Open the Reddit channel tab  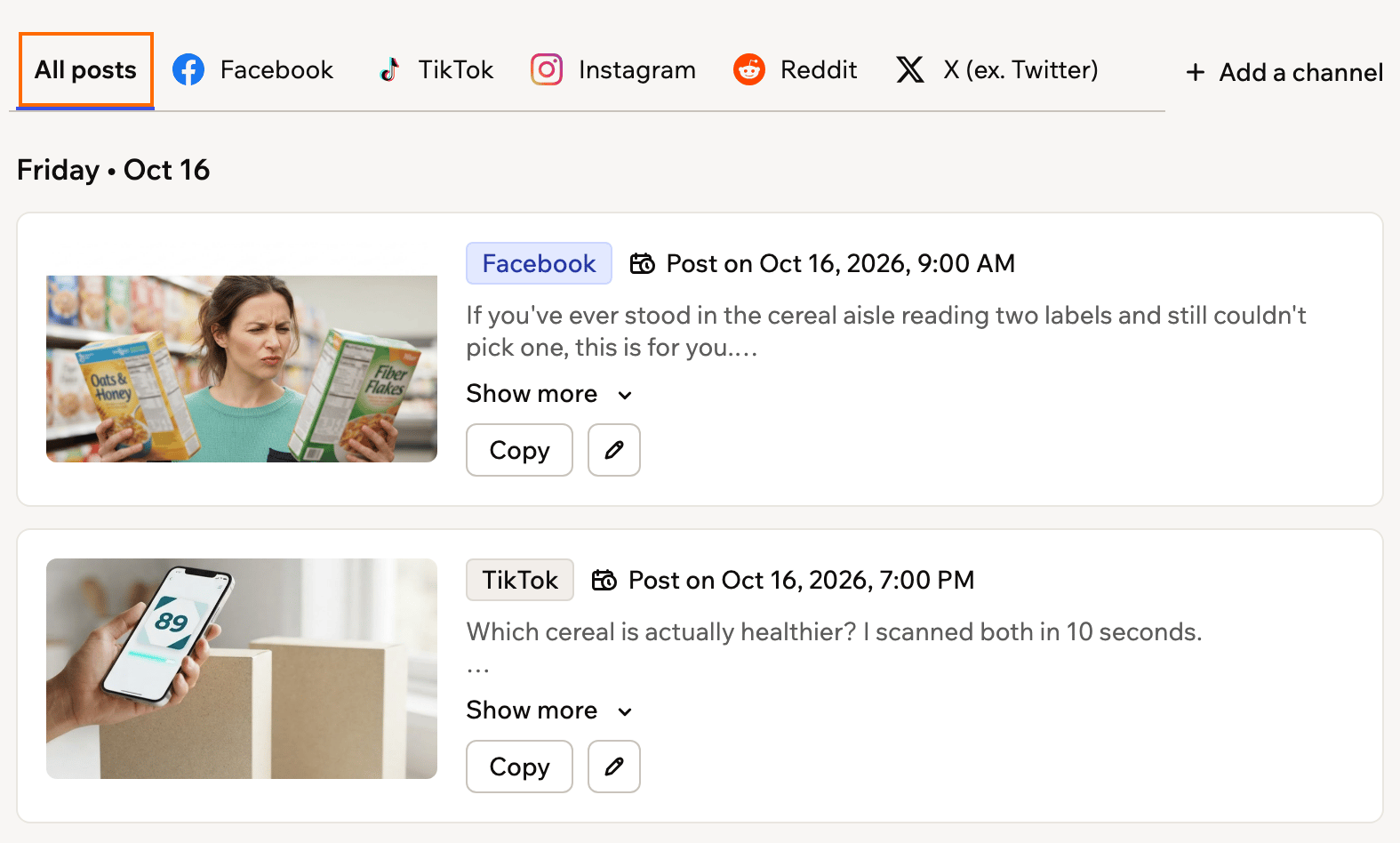coord(795,69)
